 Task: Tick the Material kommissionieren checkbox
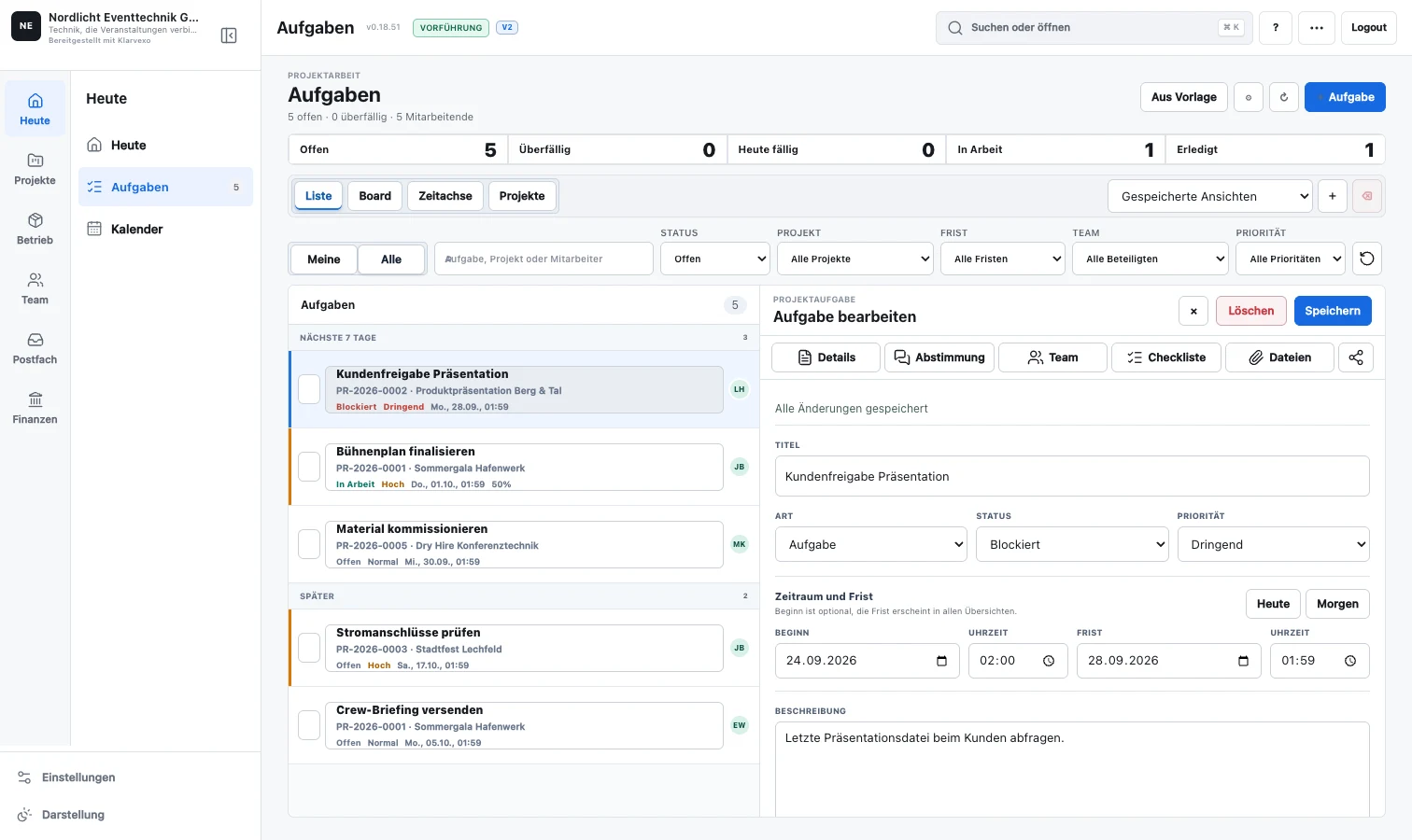coord(309,544)
